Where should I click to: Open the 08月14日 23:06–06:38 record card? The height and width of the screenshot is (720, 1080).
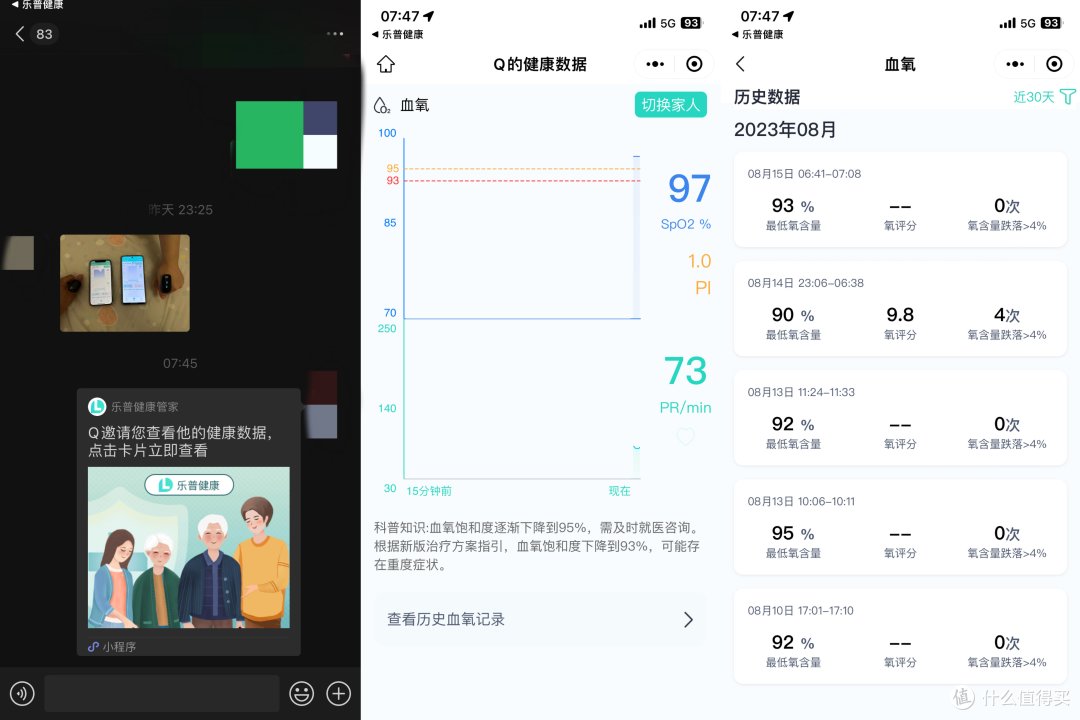click(900, 309)
